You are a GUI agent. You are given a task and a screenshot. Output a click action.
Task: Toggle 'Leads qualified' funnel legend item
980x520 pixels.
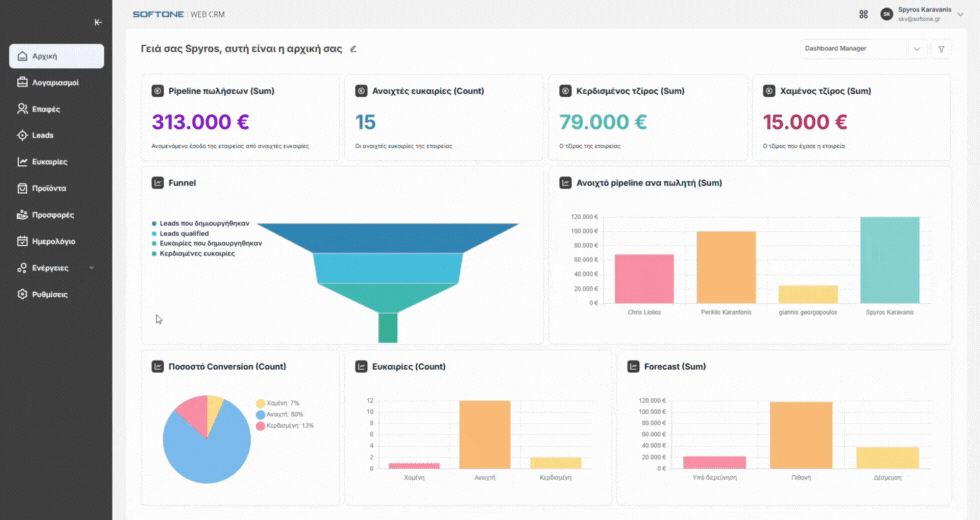click(183, 233)
